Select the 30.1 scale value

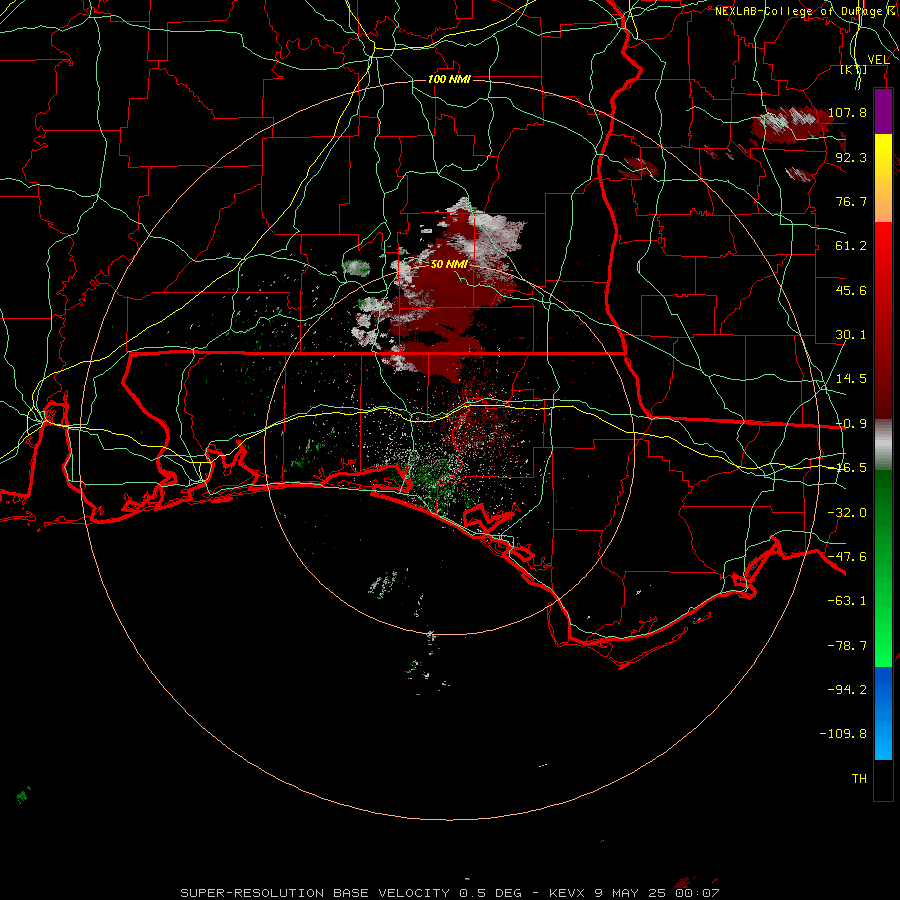coord(851,335)
